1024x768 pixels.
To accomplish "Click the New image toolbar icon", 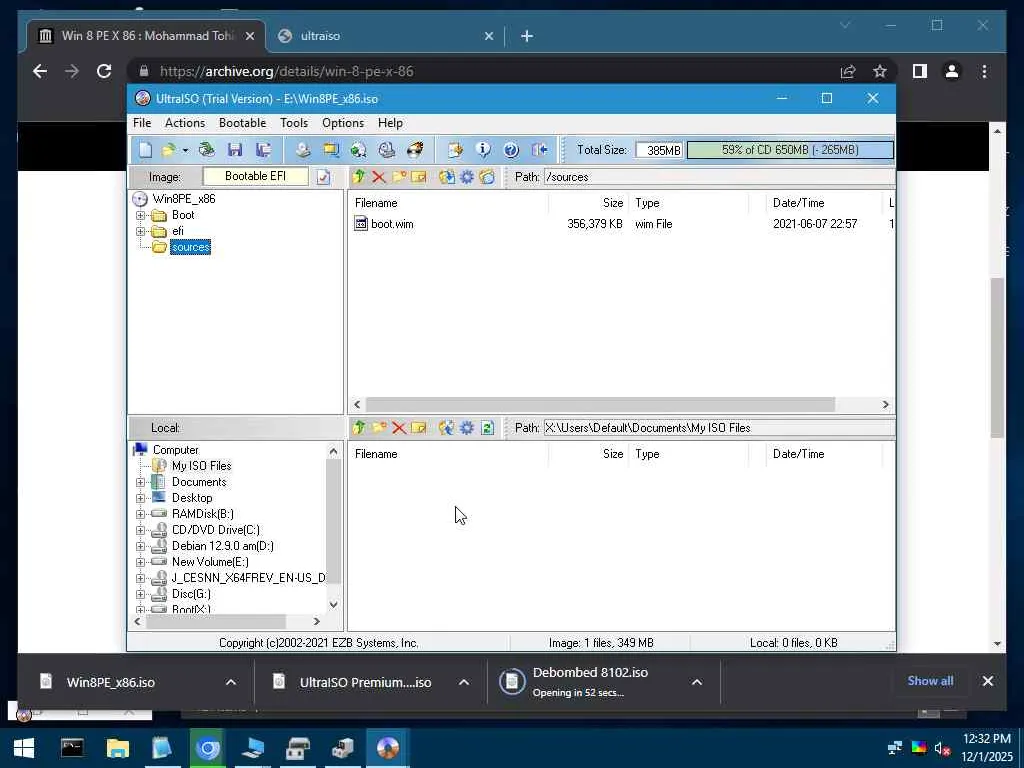I will click(x=145, y=150).
